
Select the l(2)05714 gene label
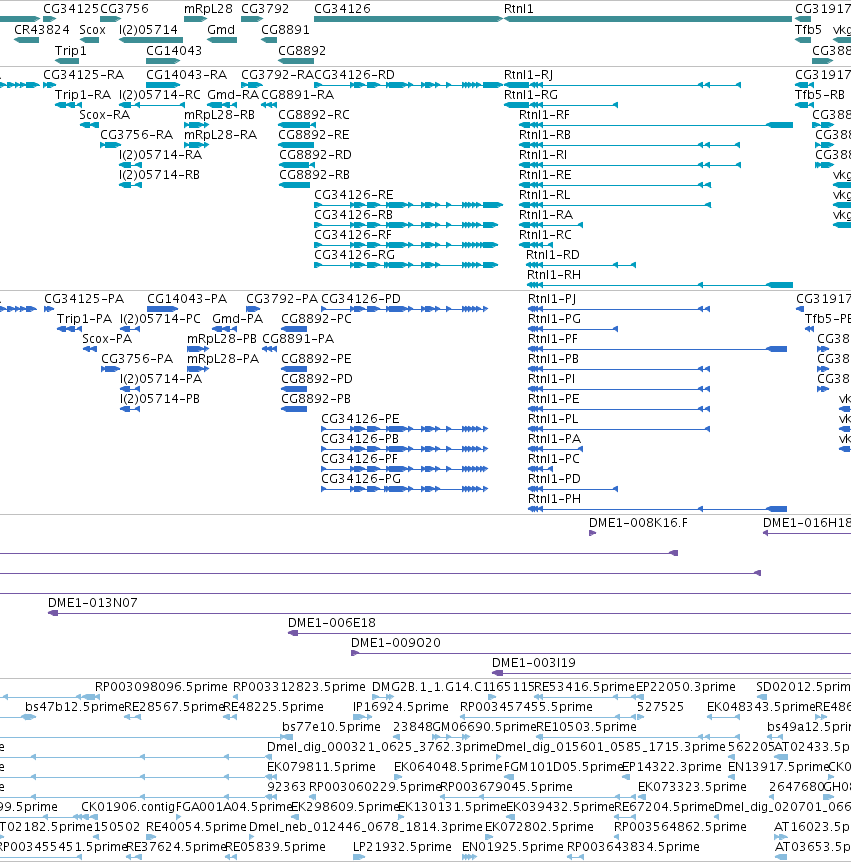point(148,30)
